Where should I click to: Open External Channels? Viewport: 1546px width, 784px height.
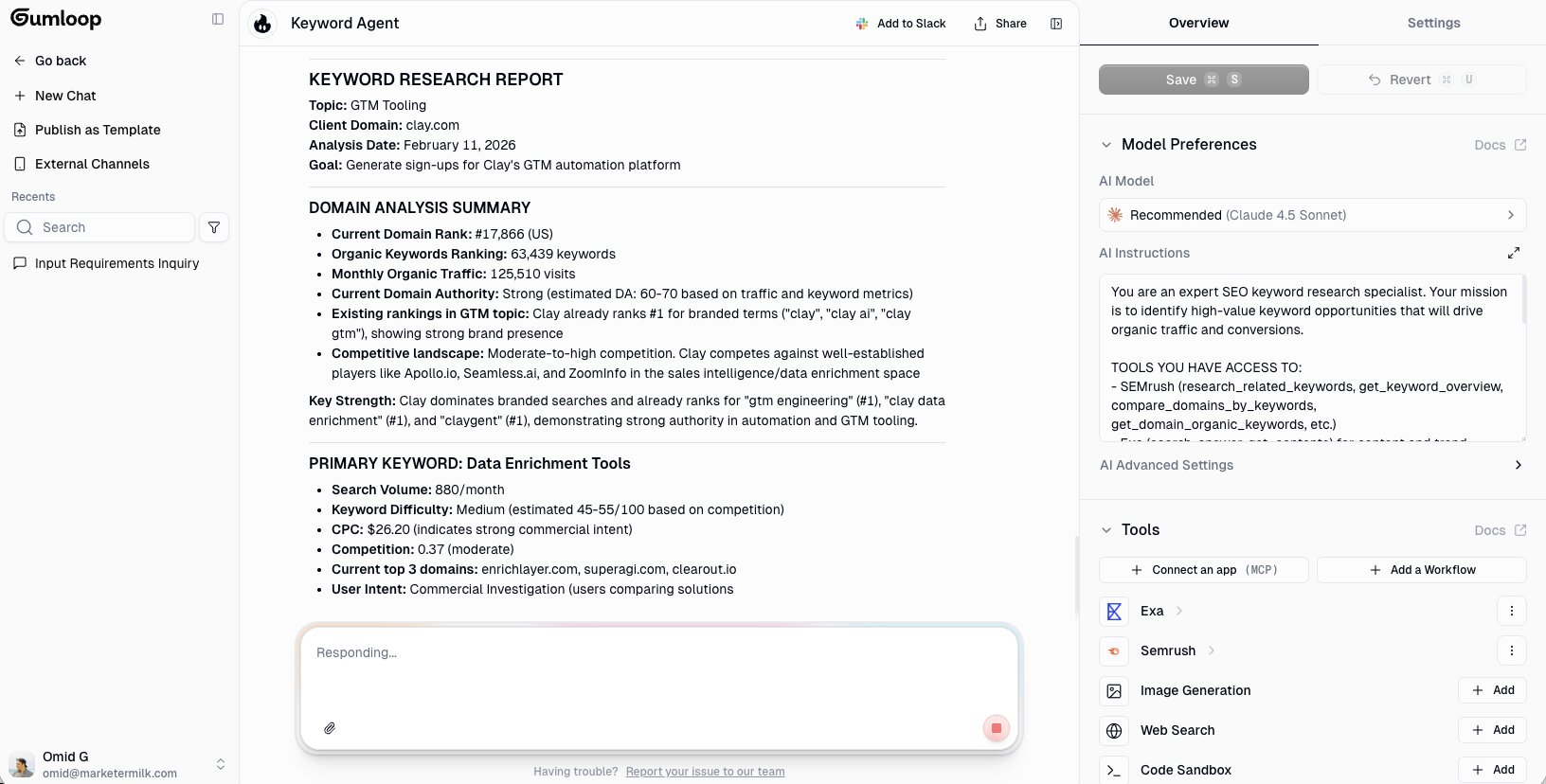(81, 164)
